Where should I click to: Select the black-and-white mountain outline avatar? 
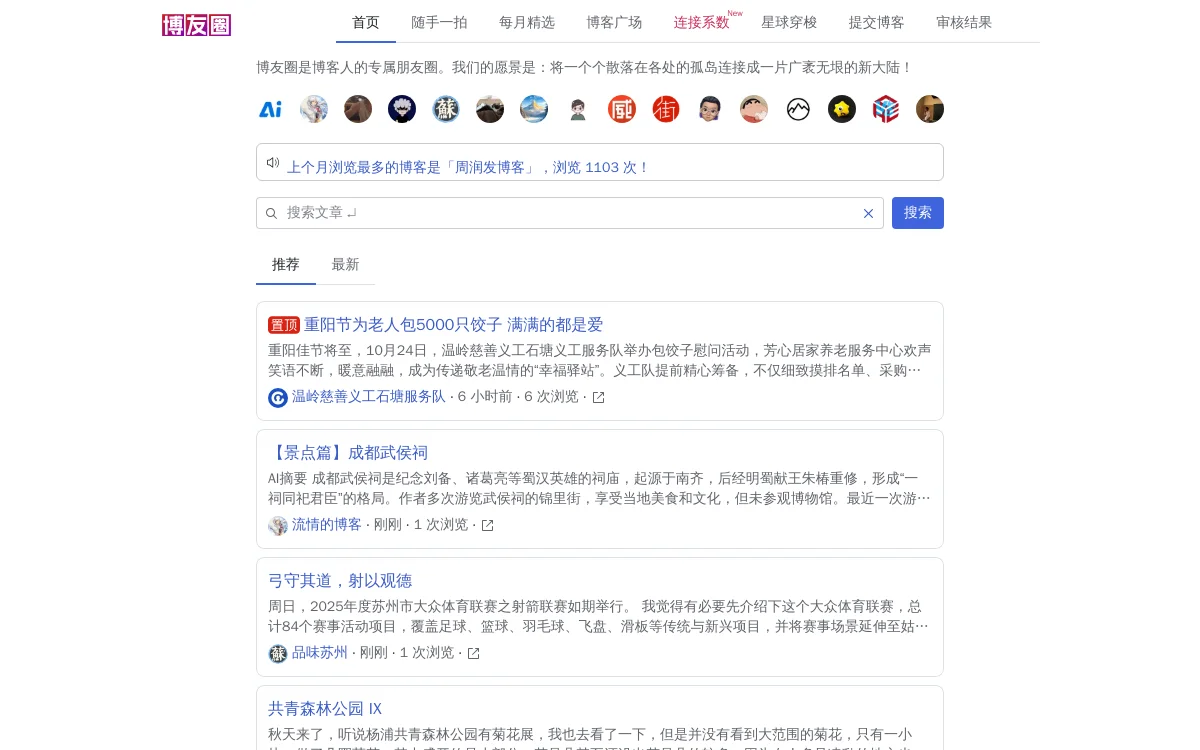[x=798, y=109]
